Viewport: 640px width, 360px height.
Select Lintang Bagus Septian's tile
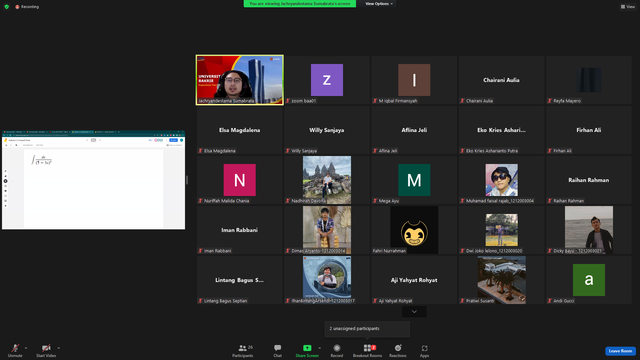(x=240, y=280)
